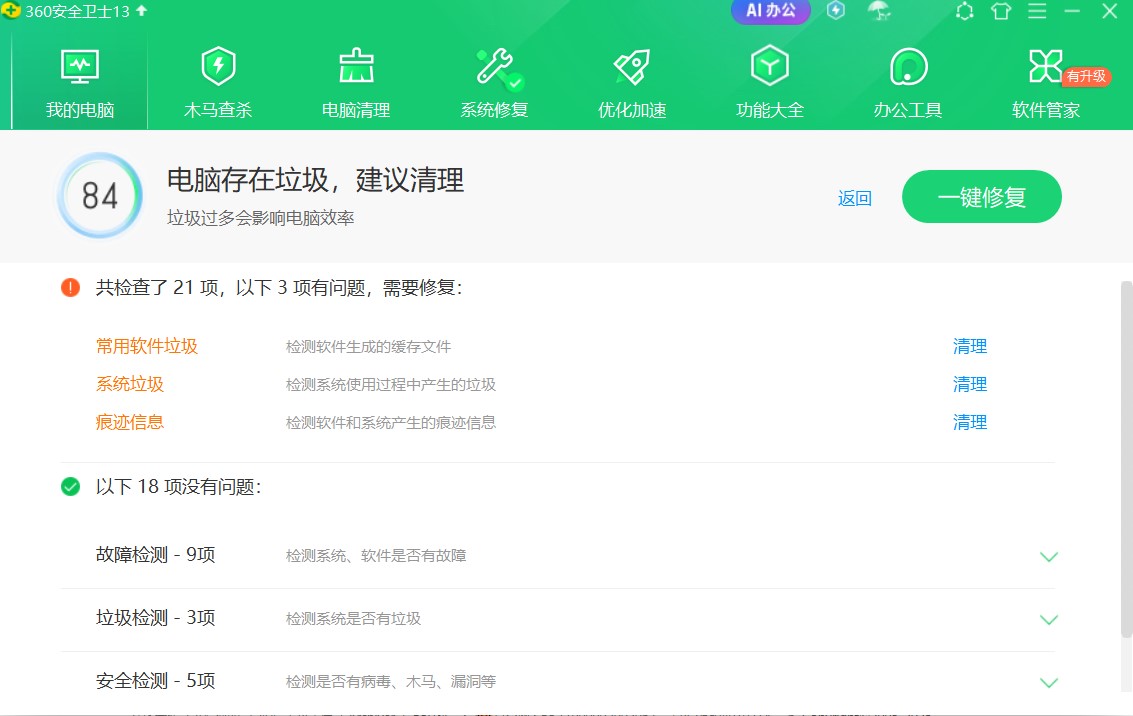Click the umbrella icon in the title bar
1133x716 pixels.
879,11
